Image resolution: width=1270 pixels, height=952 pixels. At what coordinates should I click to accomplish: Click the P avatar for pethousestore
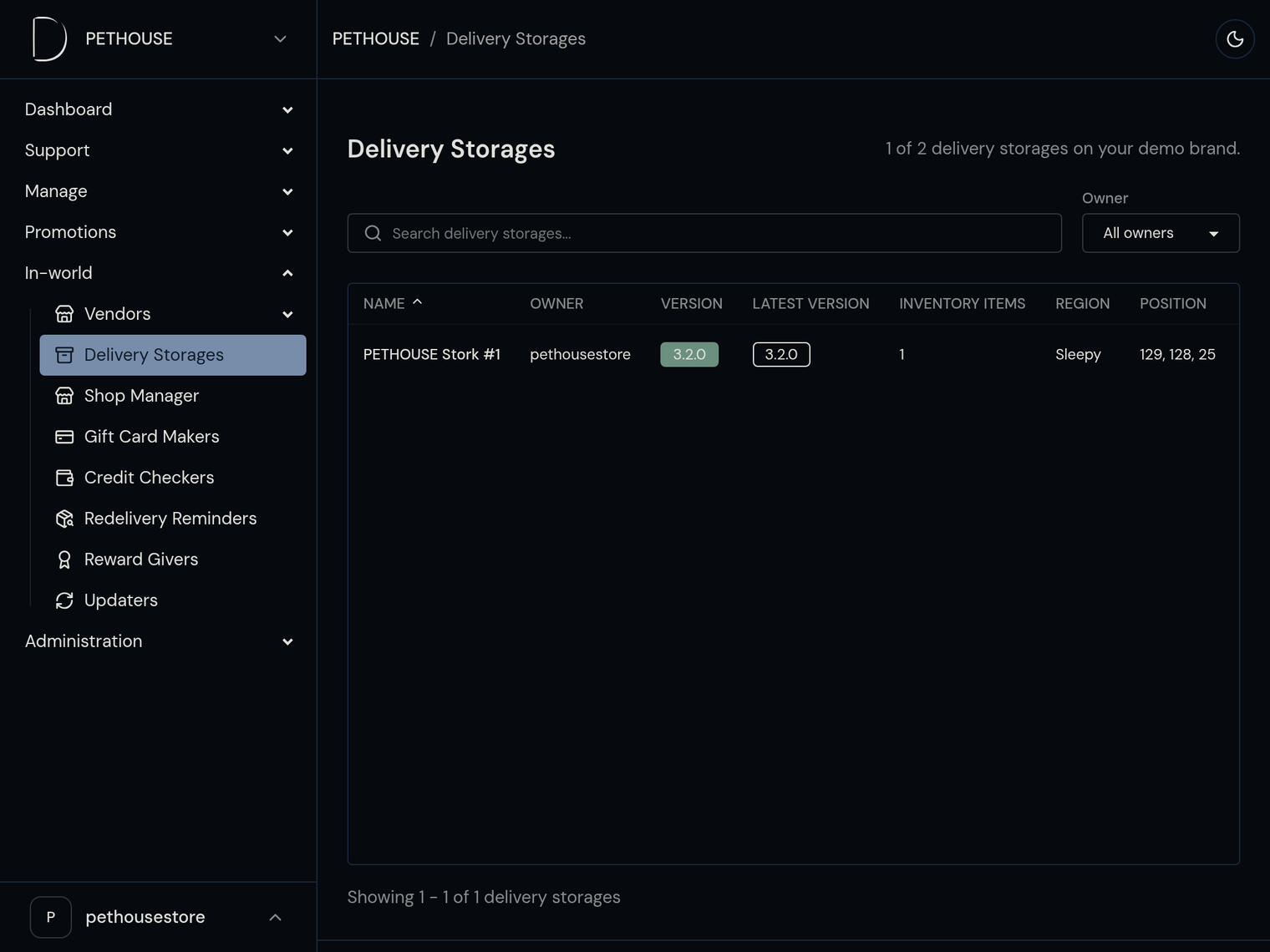(x=51, y=917)
